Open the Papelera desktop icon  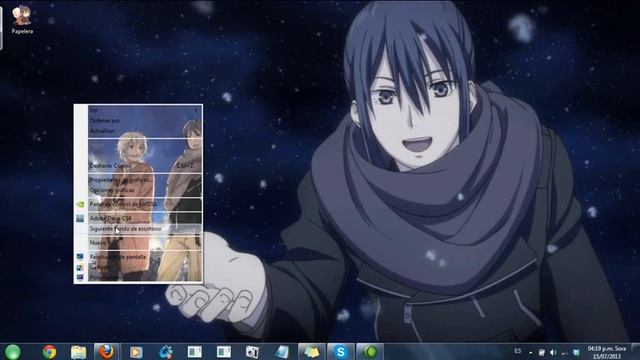tap(22, 20)
